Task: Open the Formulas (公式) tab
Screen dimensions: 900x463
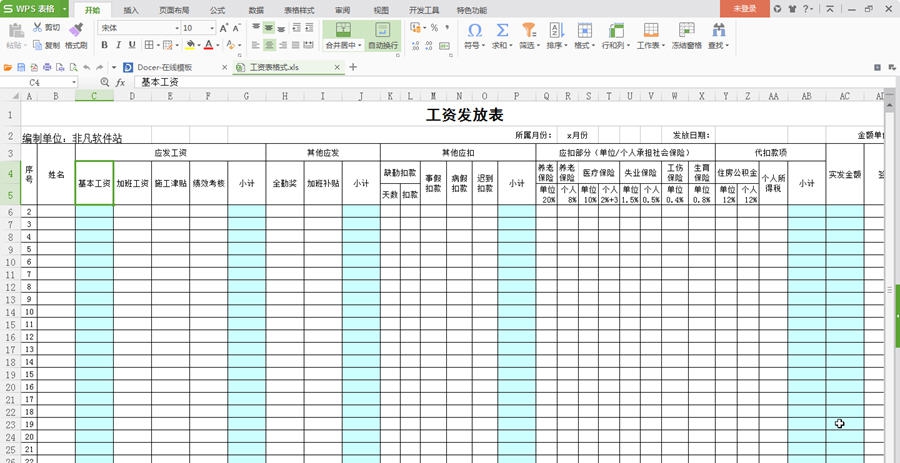Action: pos(218,10)
